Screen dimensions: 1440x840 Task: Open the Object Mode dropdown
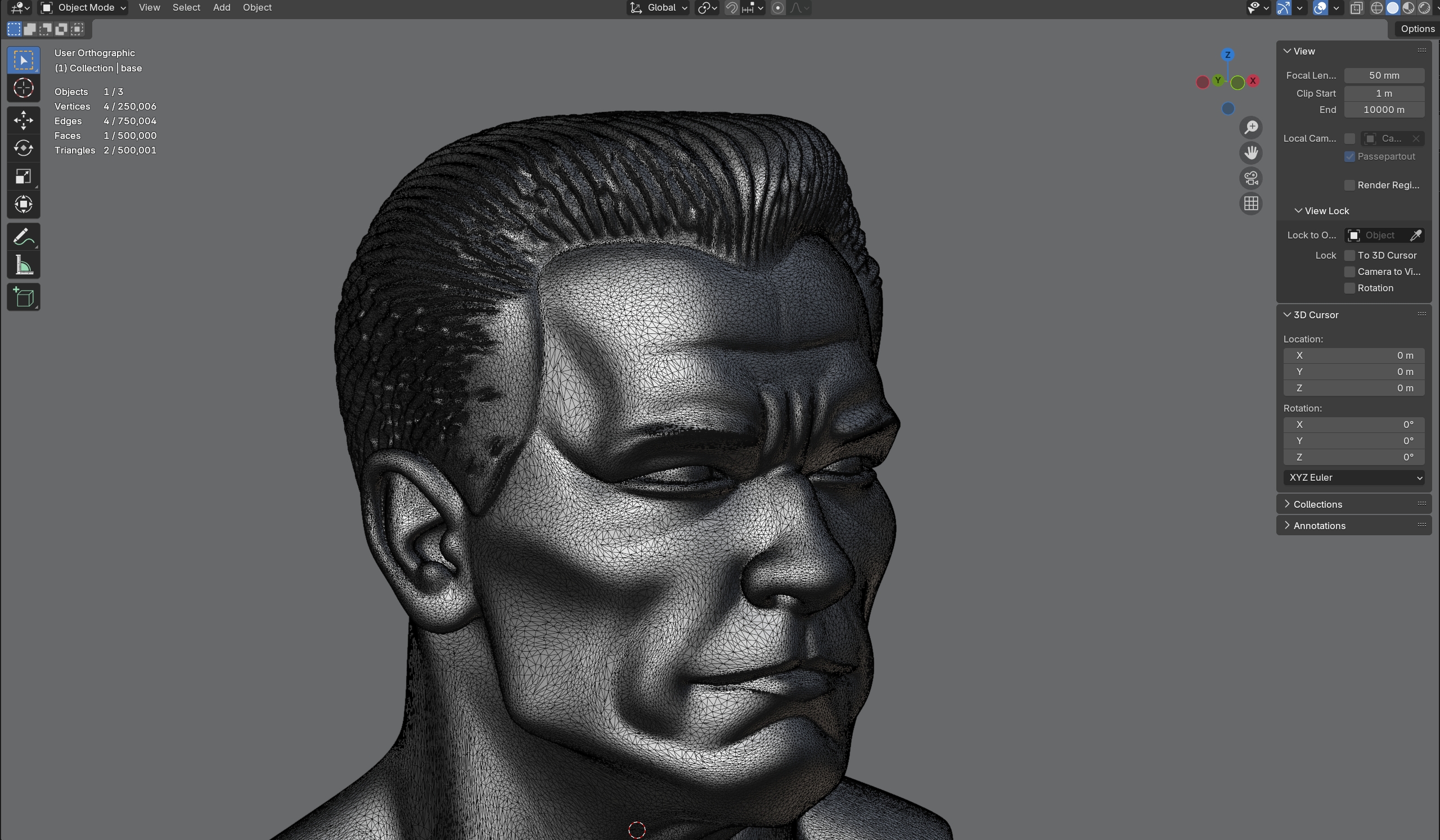coord(83,7)
